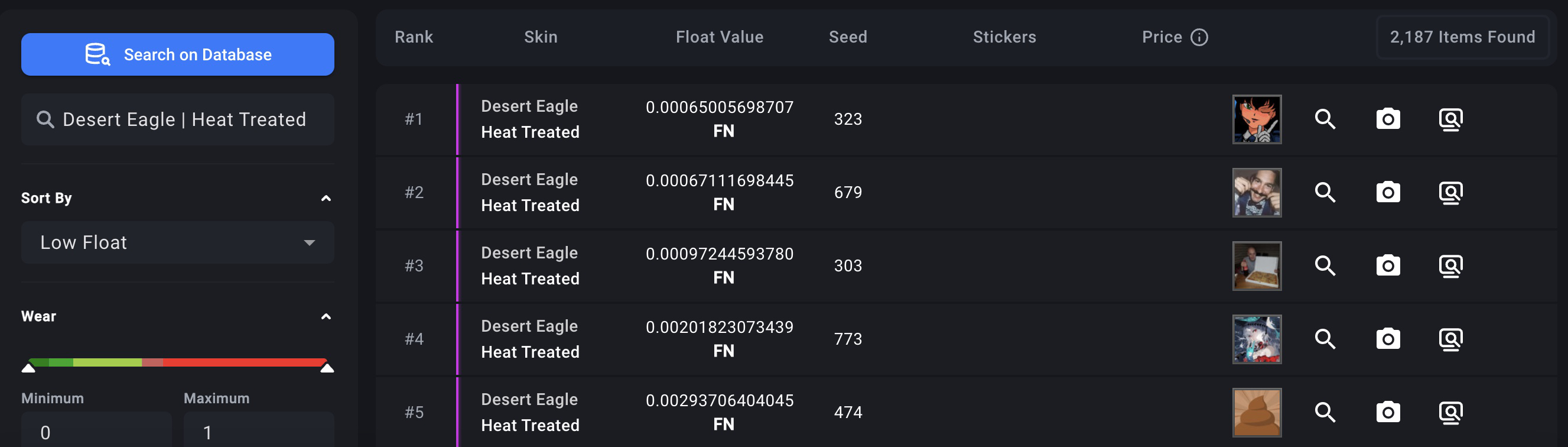Click the inspect-search icon for rank #3
The image size is (1568, 447).
(1450, 266)
